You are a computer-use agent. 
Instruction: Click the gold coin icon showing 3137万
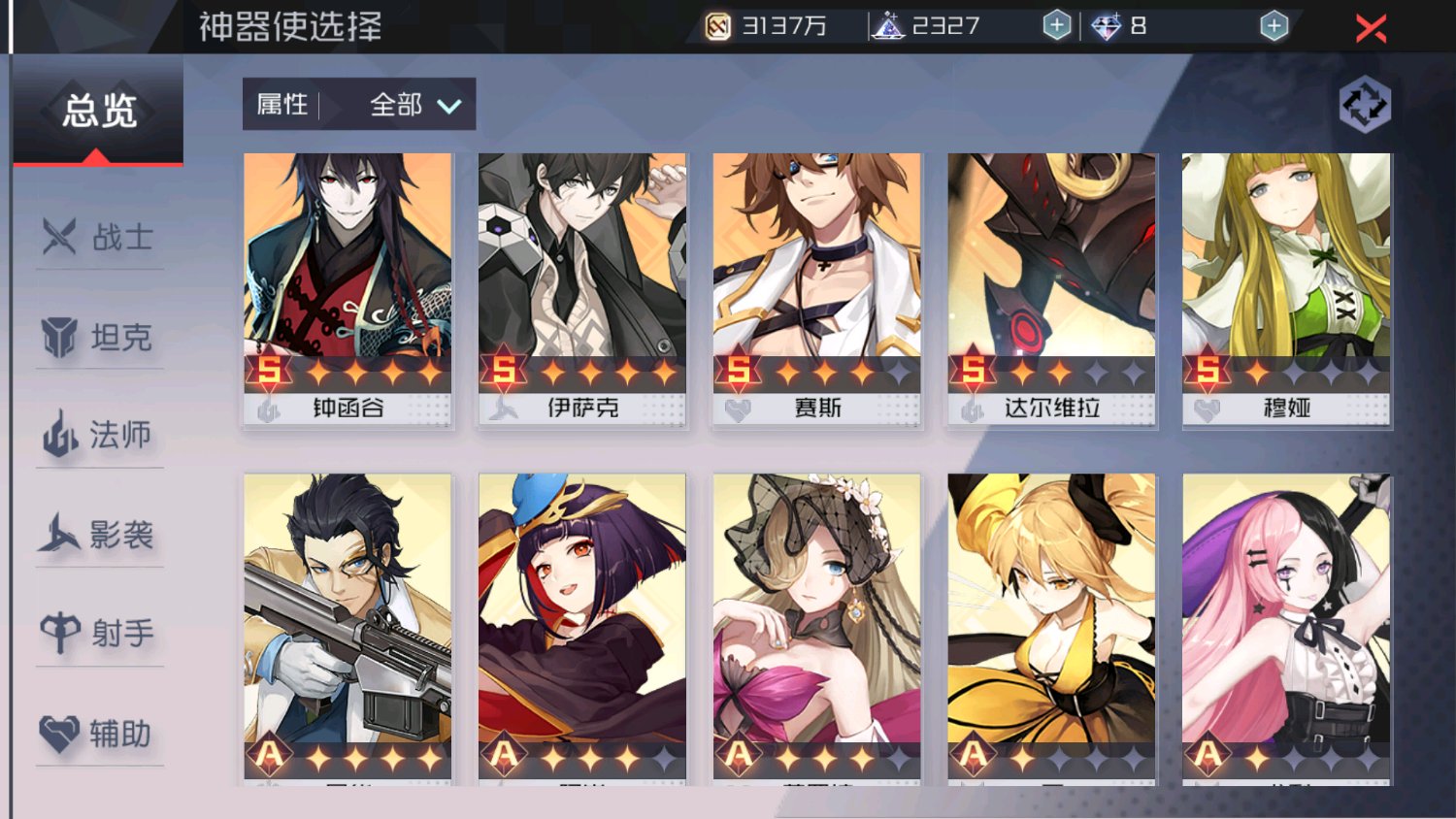pos(718,26)
